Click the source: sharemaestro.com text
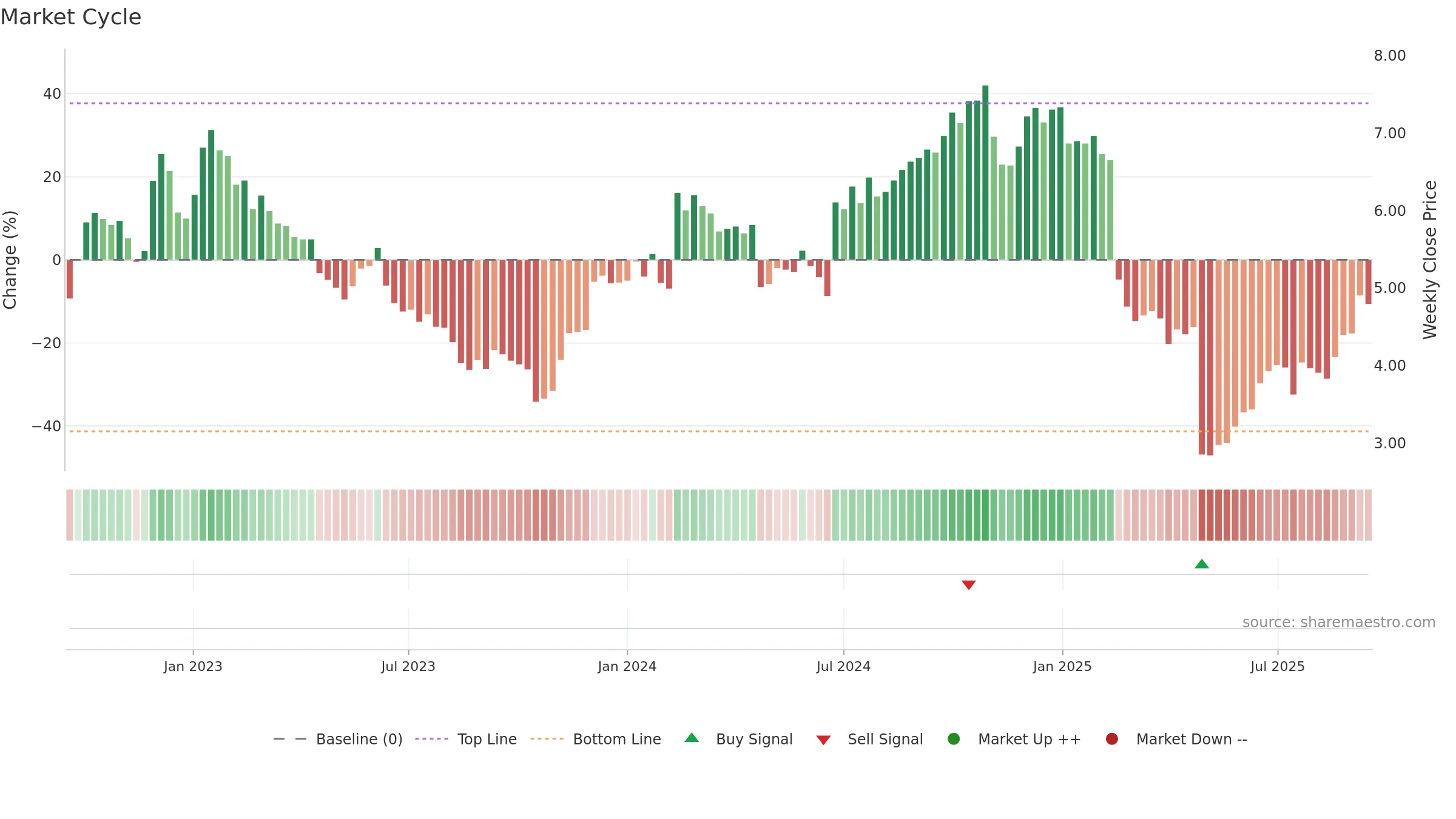Image resolution: width=1456 pixels, height=819 pixels. 1339,622
